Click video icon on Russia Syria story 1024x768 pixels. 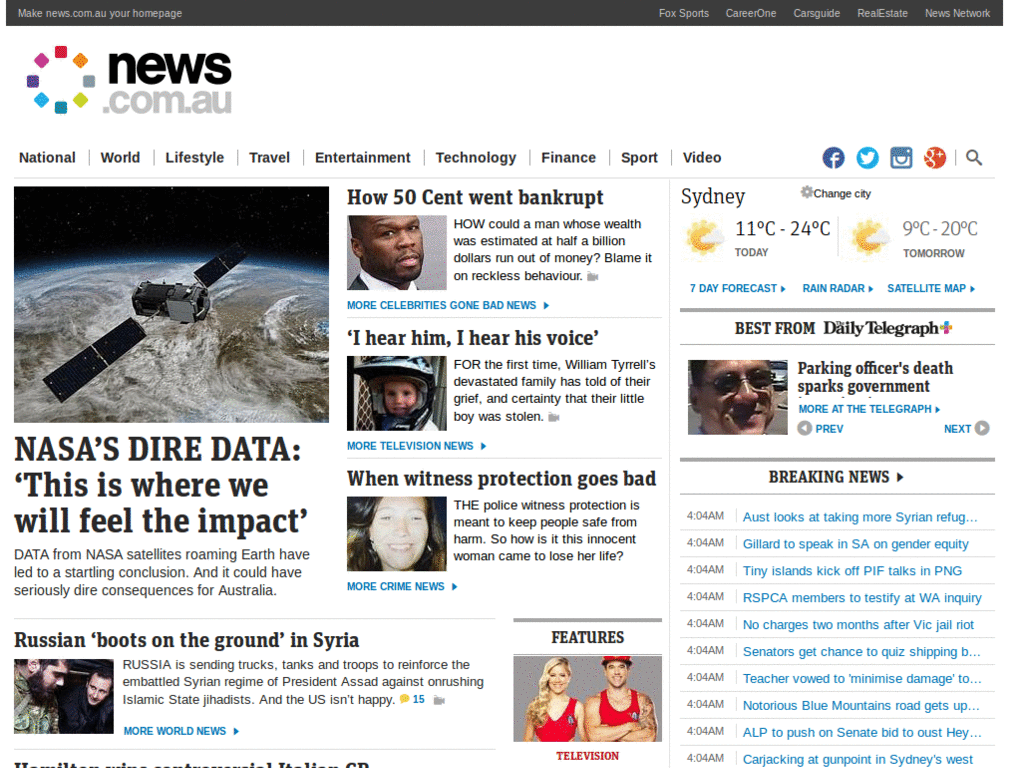pyautogui.click(x=440, y=701)
